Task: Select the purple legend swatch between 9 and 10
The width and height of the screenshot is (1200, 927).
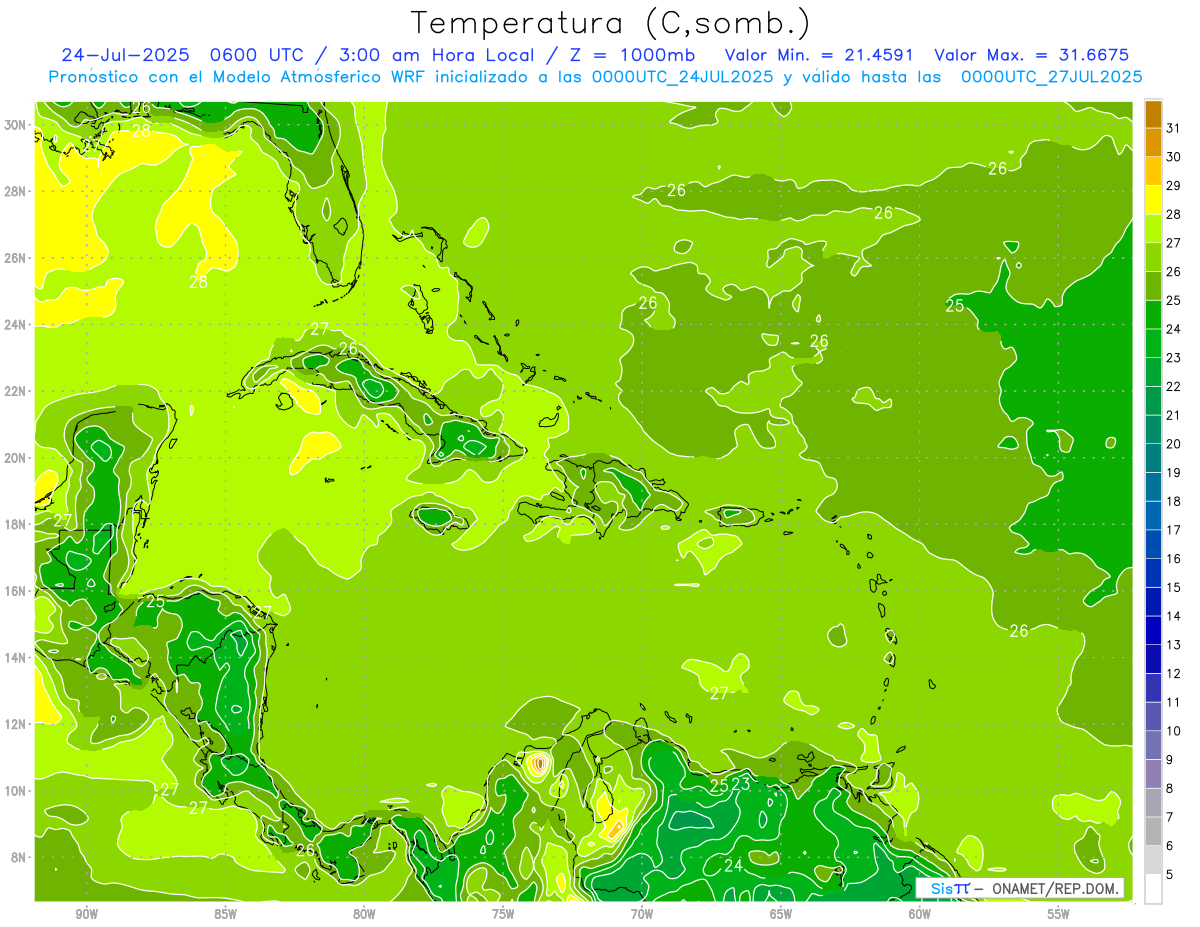Action: (x=1153, y=745)
